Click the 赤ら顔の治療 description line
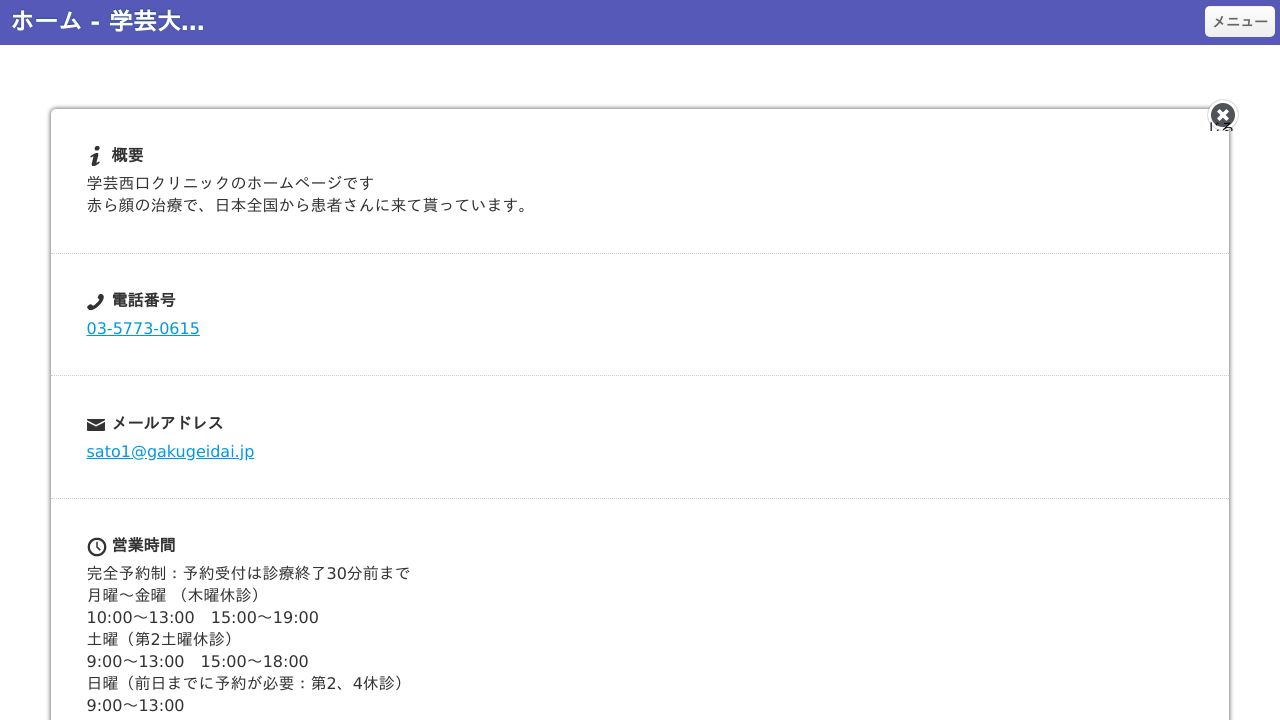 pos(308,205)
